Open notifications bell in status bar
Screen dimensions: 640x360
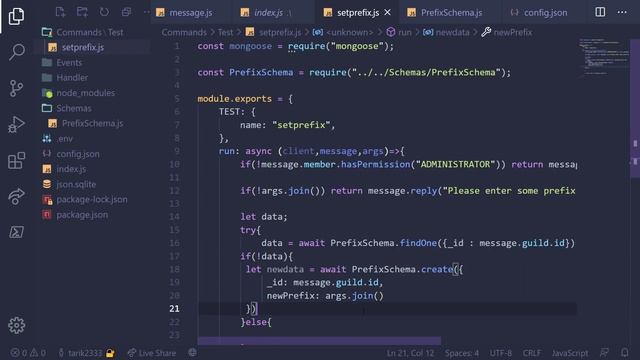[x=624, y=353]
